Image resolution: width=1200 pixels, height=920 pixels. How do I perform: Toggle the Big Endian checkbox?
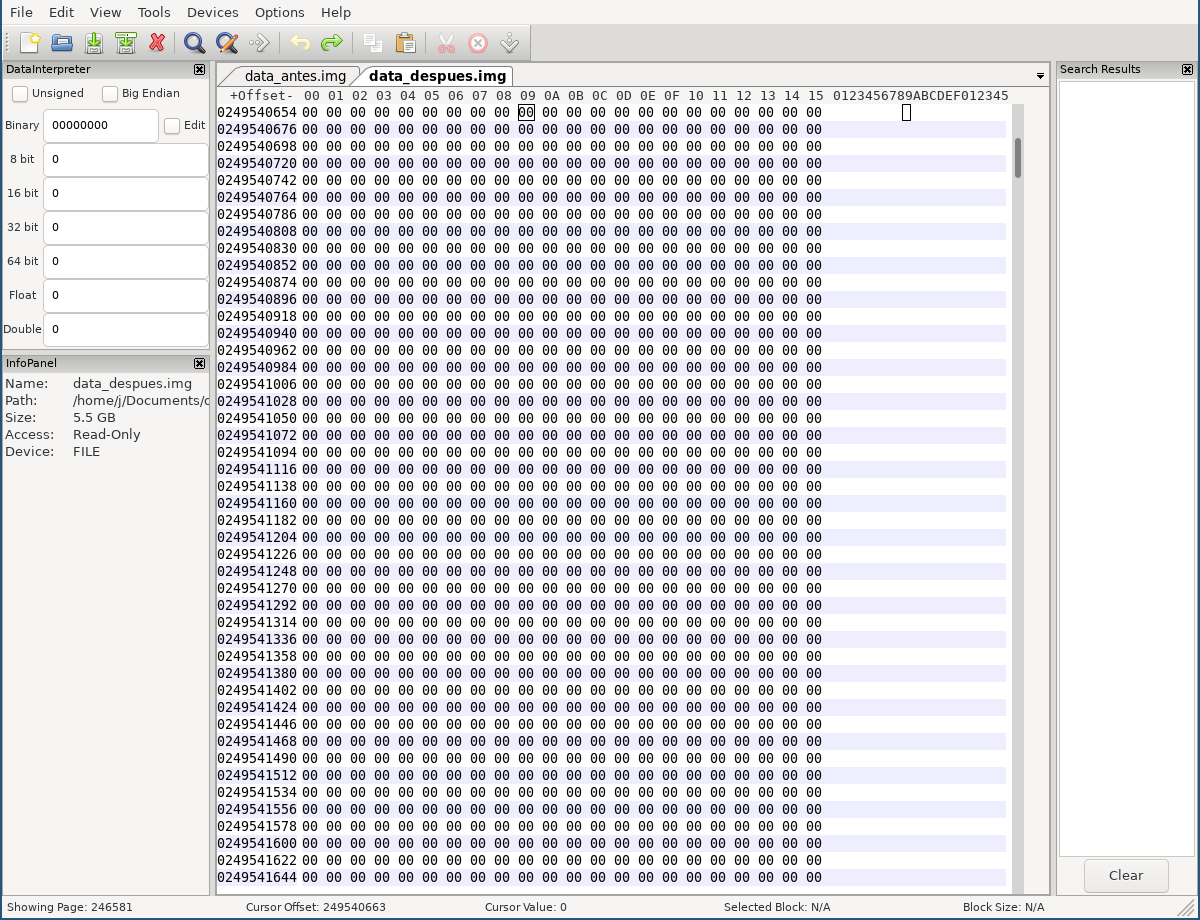[x=110, y=93]
